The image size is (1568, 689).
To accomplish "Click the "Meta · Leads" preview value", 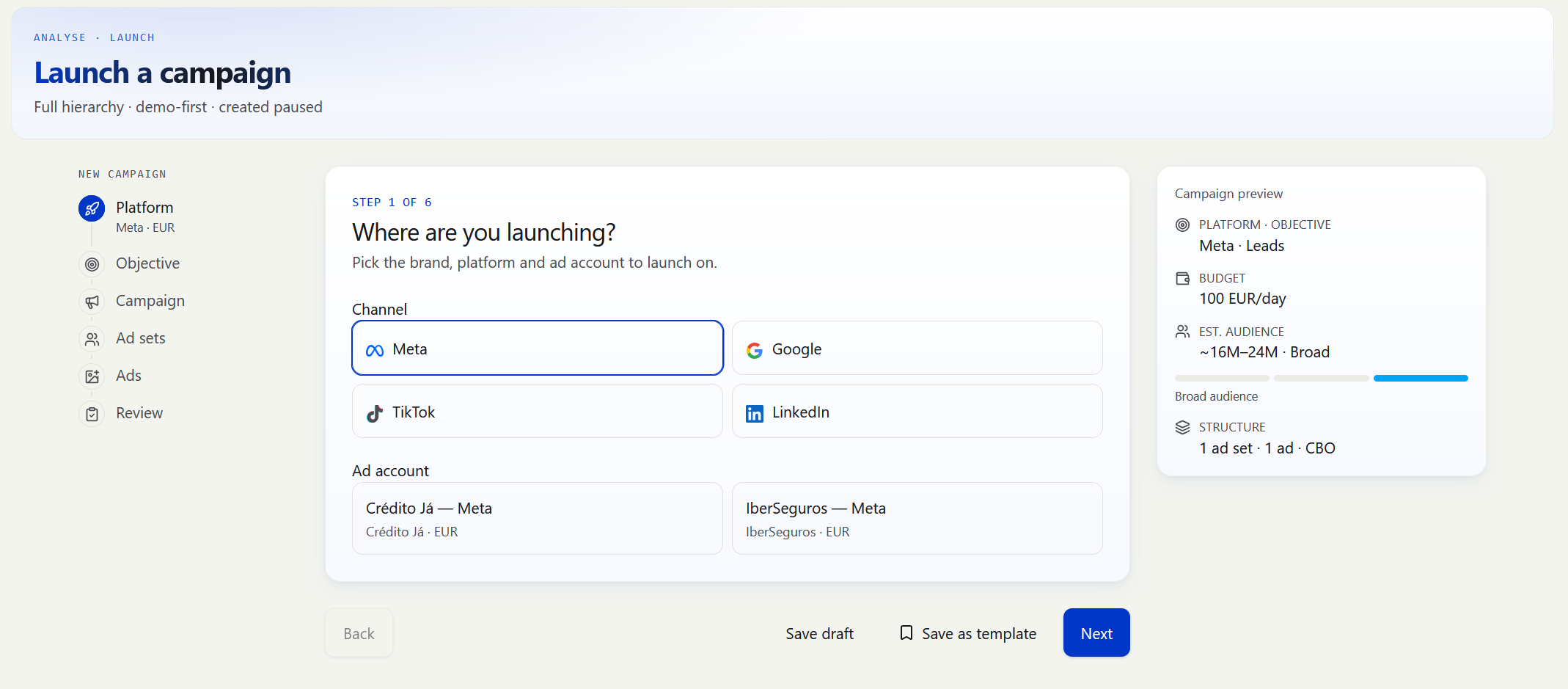I will coord(1242,246).
